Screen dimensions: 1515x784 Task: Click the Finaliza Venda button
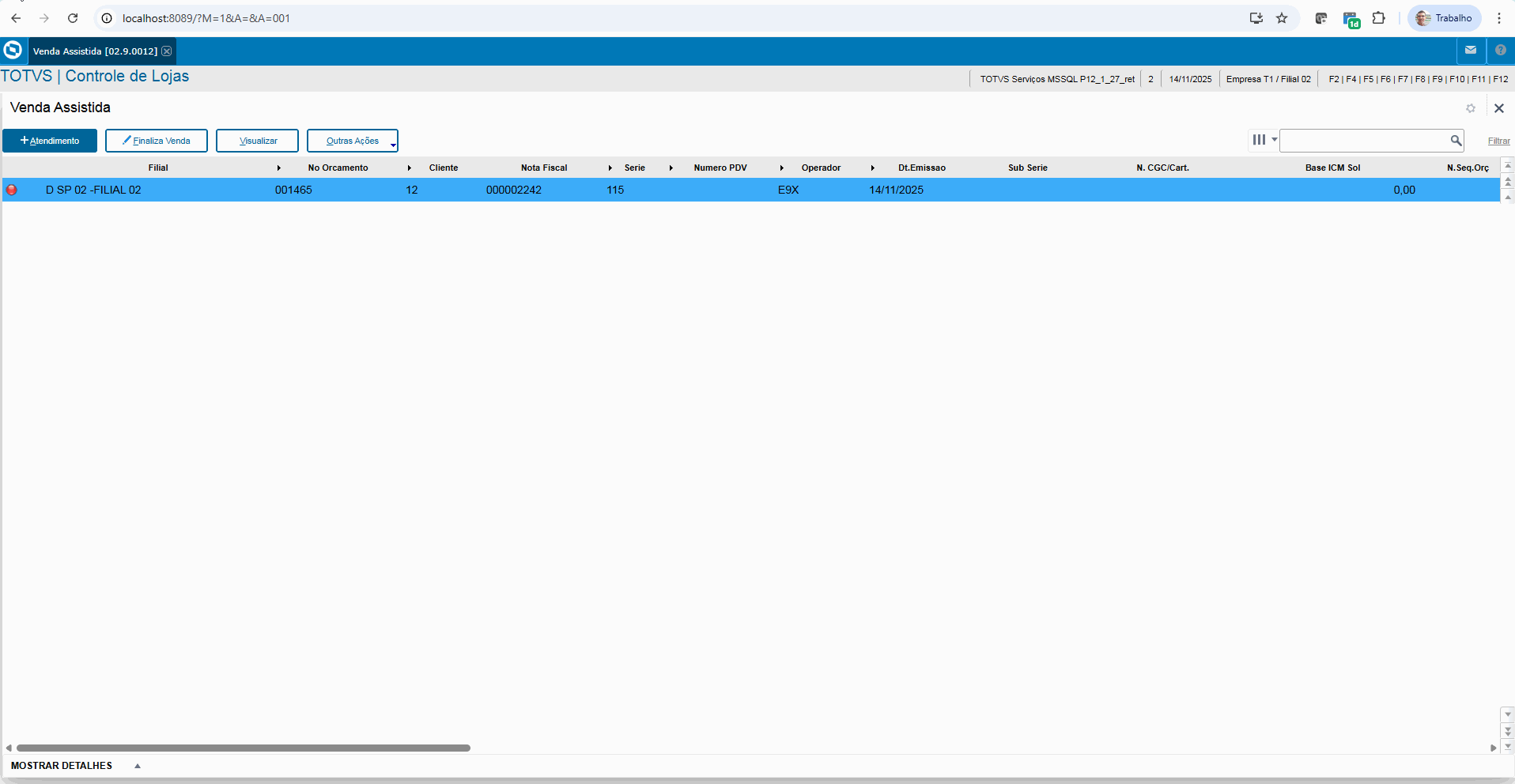click(x=157, y=141)
